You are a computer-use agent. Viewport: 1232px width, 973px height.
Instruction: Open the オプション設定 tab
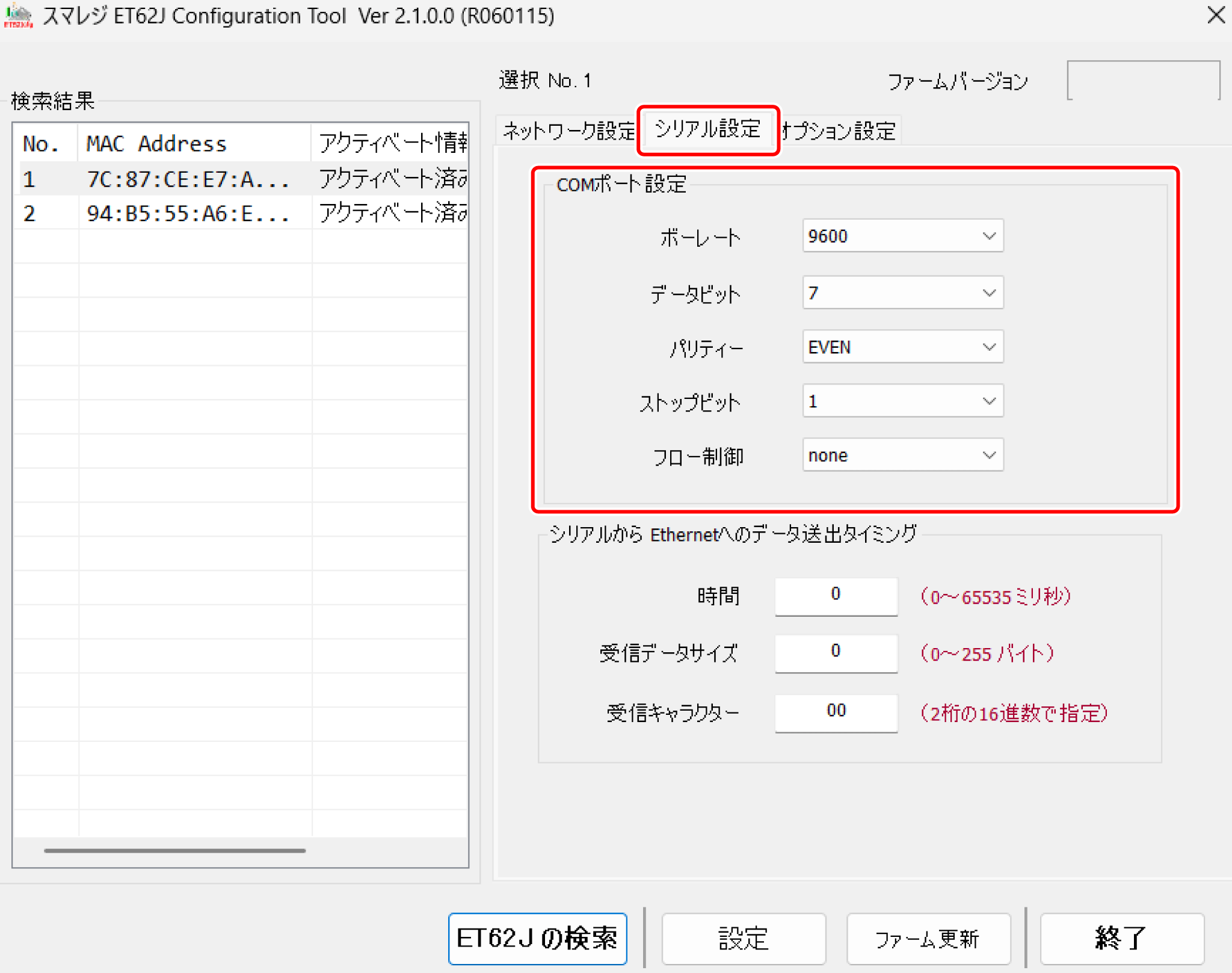840,131
